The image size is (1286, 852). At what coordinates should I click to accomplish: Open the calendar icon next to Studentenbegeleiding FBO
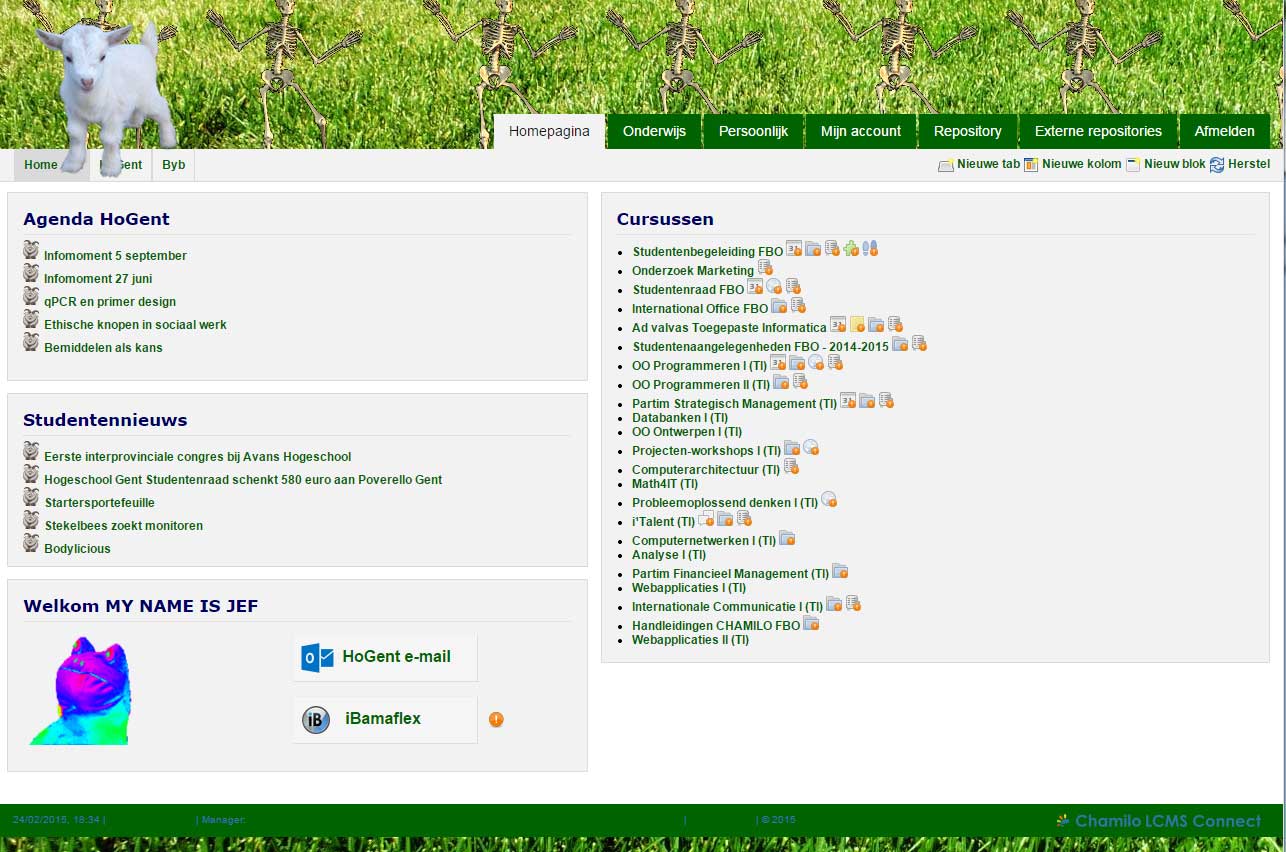[794, 248]
